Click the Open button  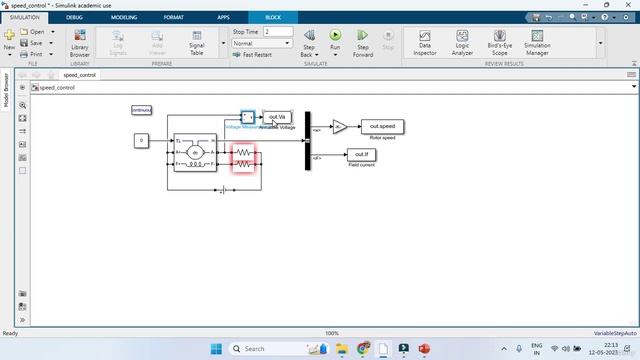click(33, 32)
